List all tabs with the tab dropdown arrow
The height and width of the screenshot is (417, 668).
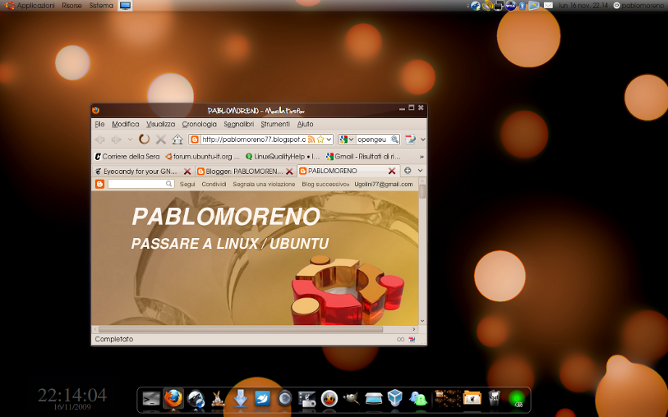click(x=420, y=170)
